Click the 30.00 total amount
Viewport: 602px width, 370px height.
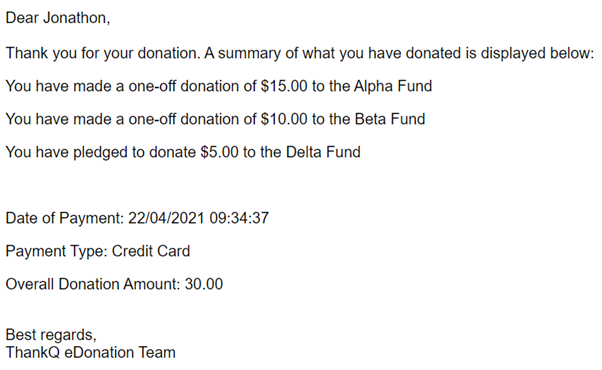[x=203, y=284]
